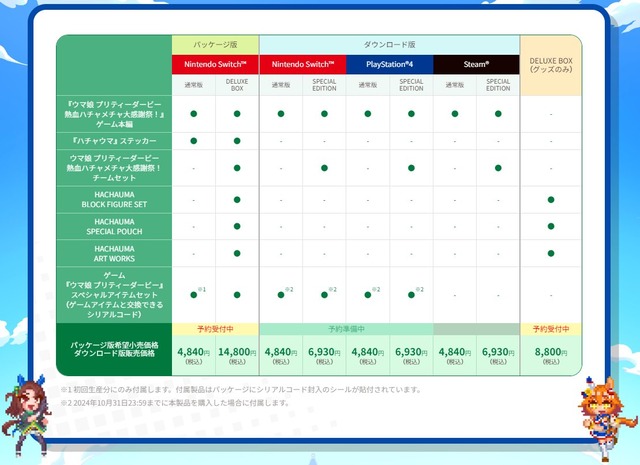Click the brown-haired pixel character sprite
Screen dimensions: 640x465
[x=27, y=416]
